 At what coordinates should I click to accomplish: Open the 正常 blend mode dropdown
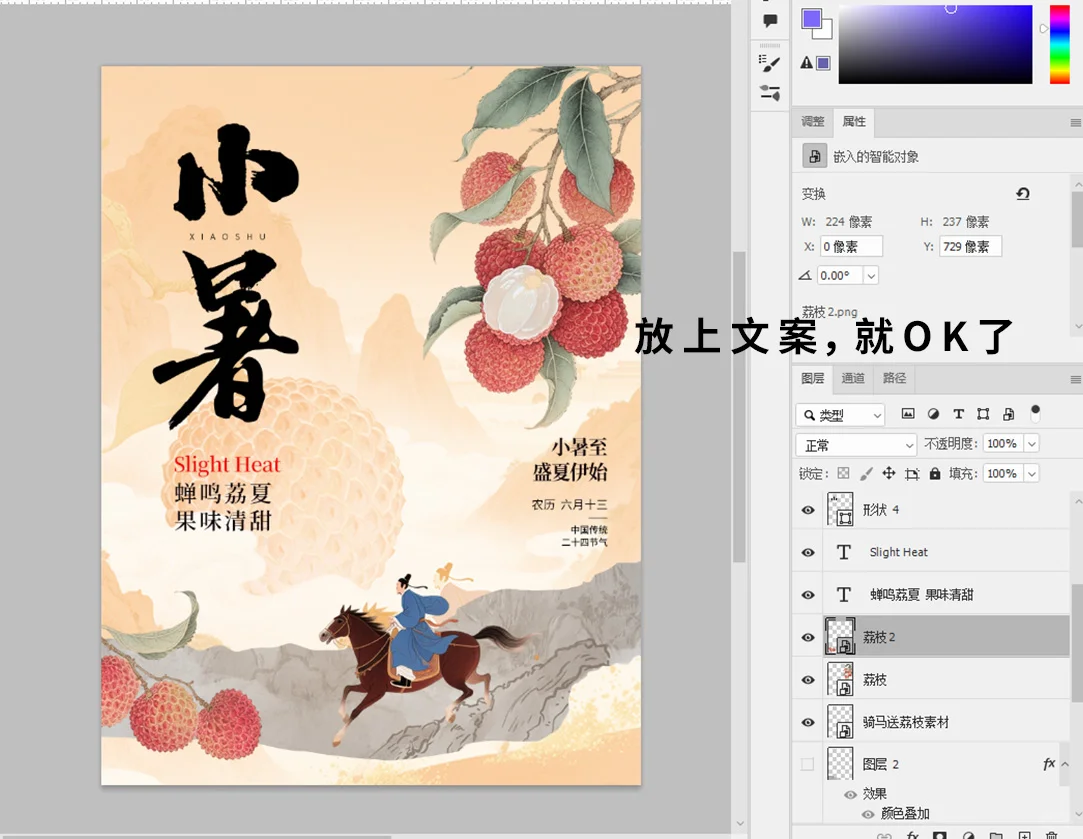pos(856,445)
